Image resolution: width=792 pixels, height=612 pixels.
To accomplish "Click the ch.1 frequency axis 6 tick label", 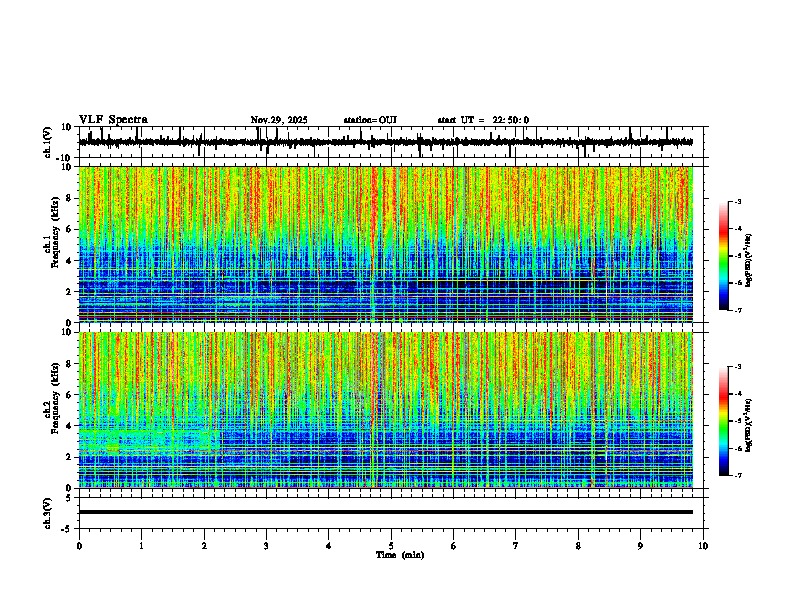I will [69, 229].
